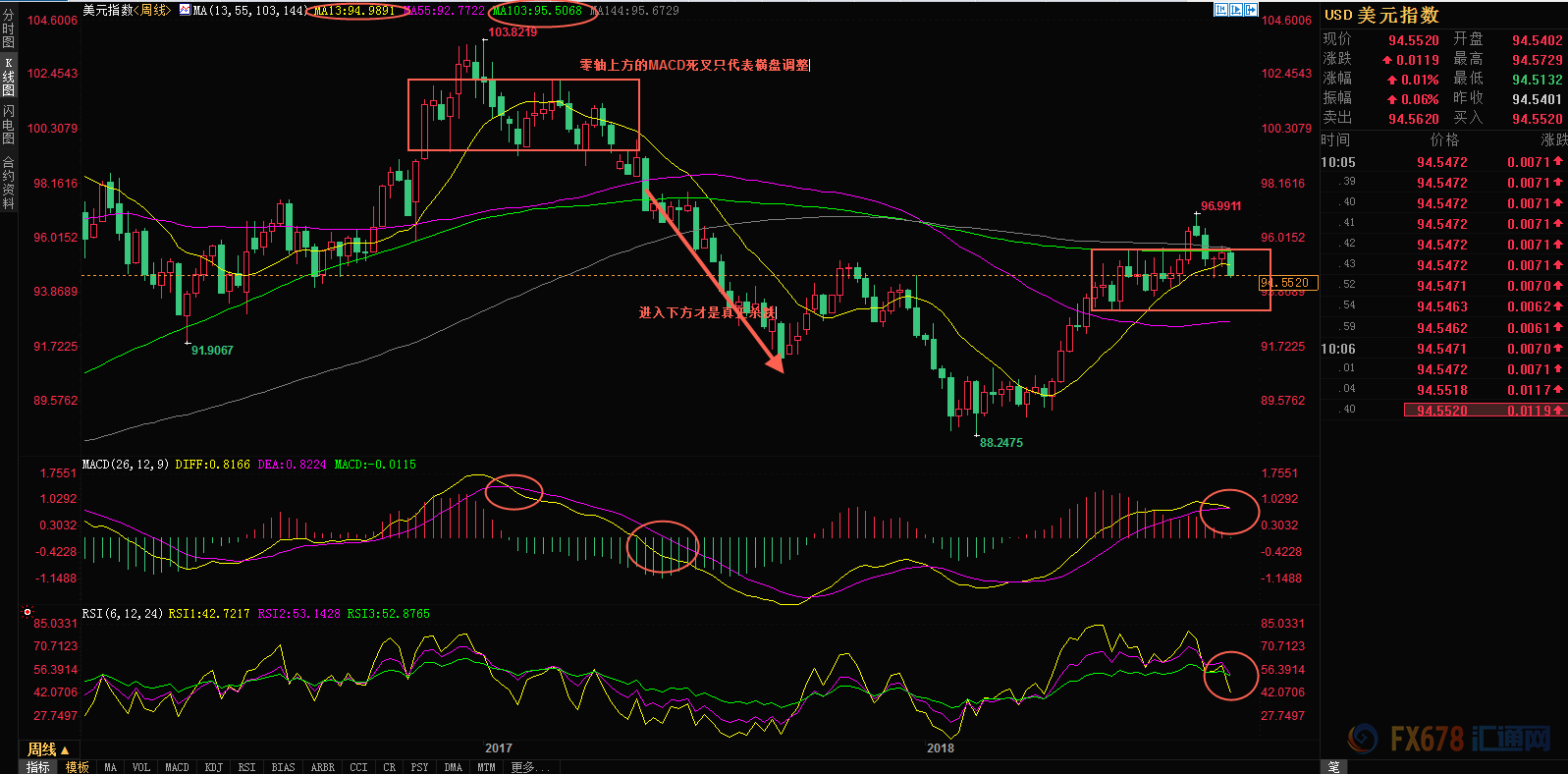Click the MA103:95.5068 value label
This screenshot has height=774, width=1568.
click(537, 11)
